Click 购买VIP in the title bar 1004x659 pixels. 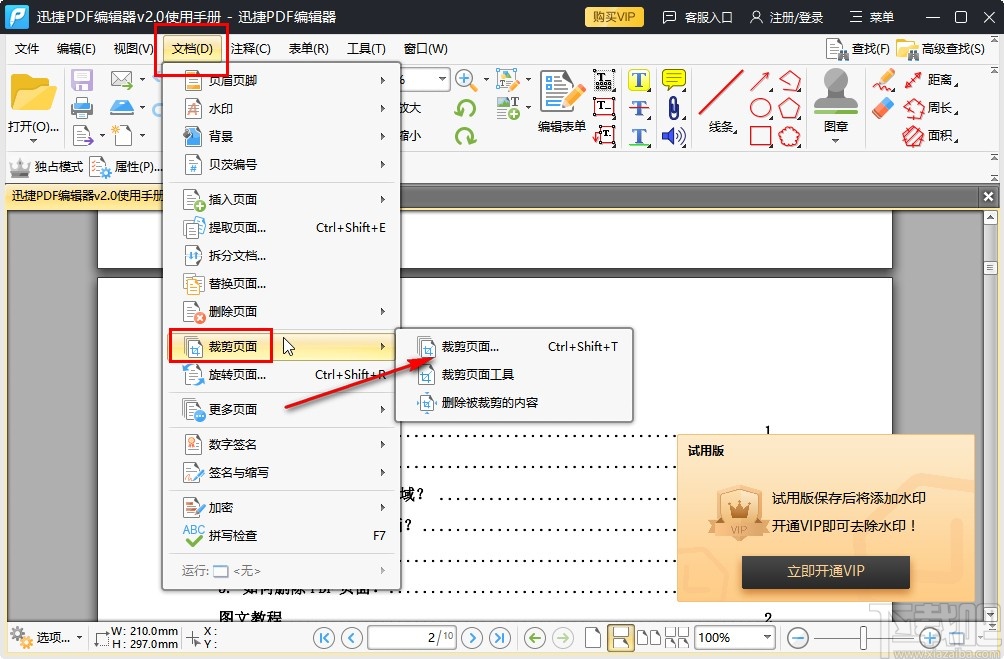(x=613, y=16)
